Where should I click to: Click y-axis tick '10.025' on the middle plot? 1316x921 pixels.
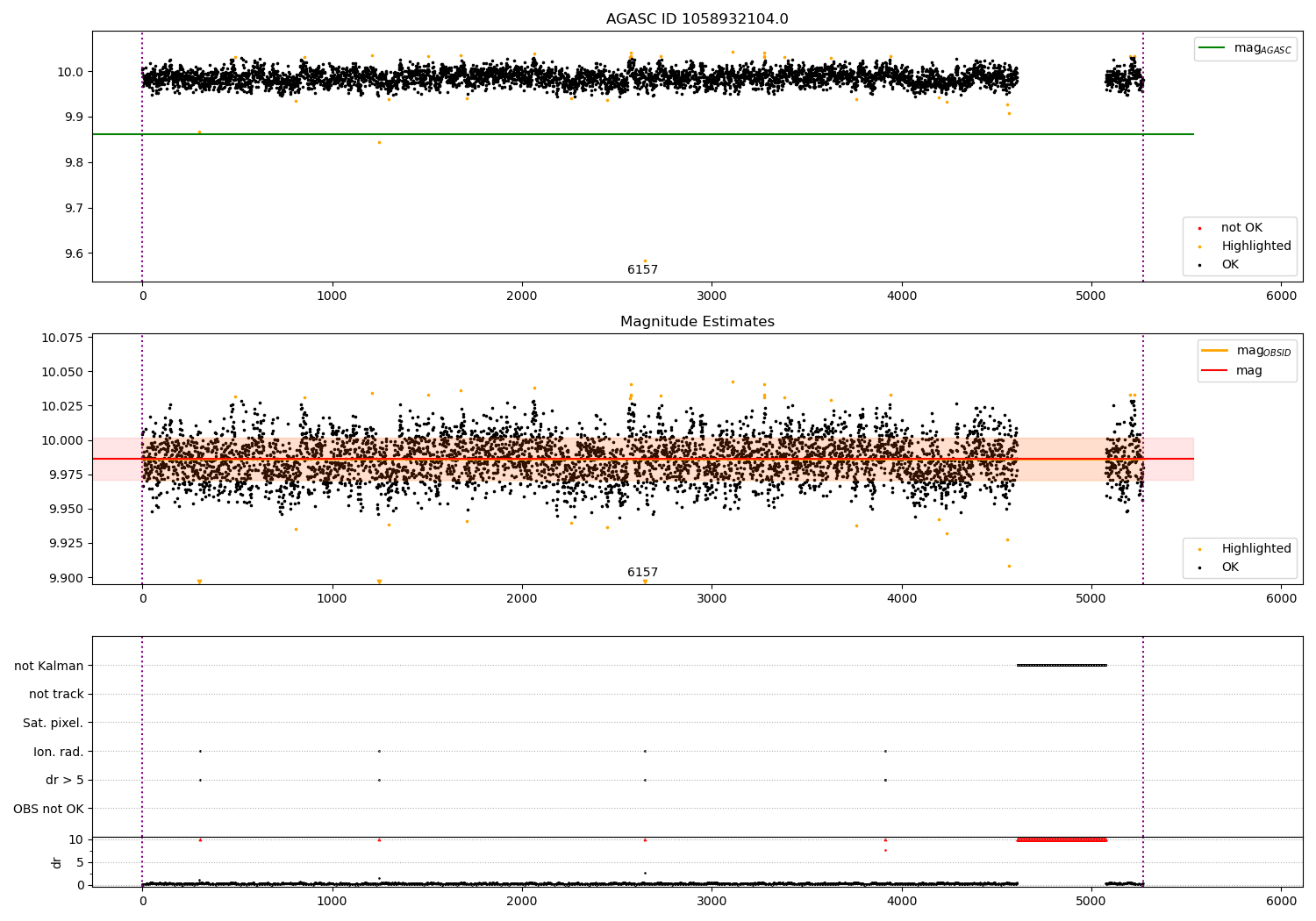(63, 407)
